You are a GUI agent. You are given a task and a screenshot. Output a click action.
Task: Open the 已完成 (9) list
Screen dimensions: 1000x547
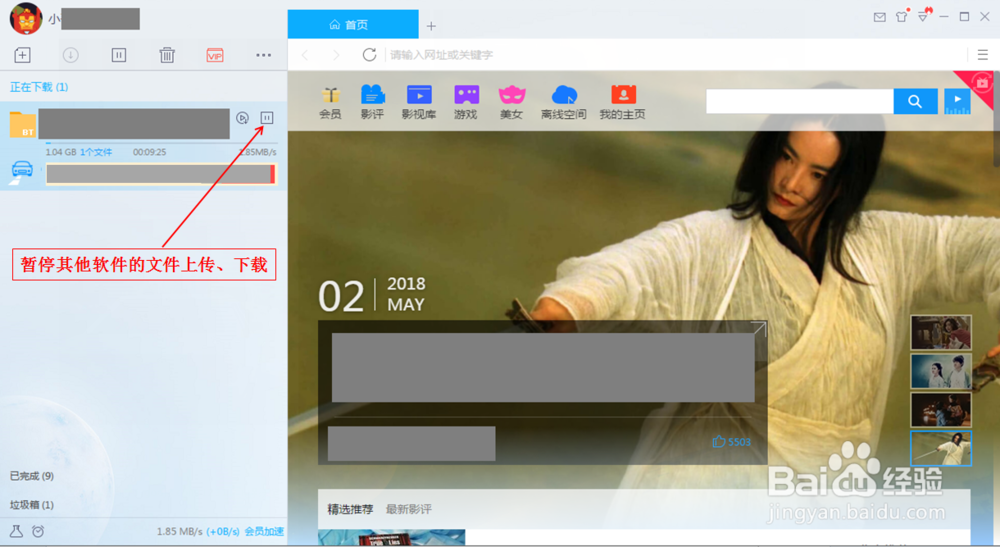(32, 476)
